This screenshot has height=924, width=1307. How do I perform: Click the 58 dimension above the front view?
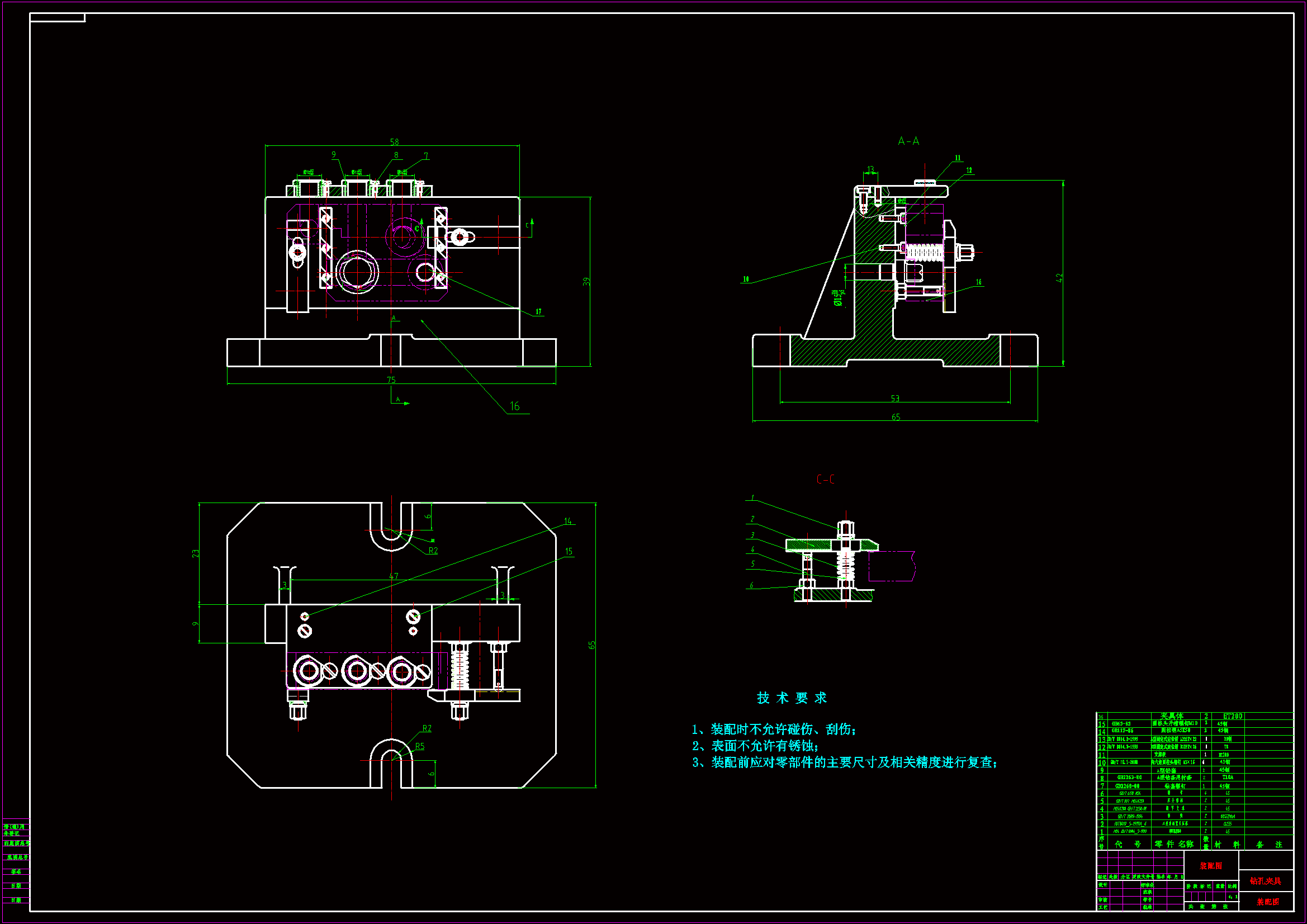[394, 142]
